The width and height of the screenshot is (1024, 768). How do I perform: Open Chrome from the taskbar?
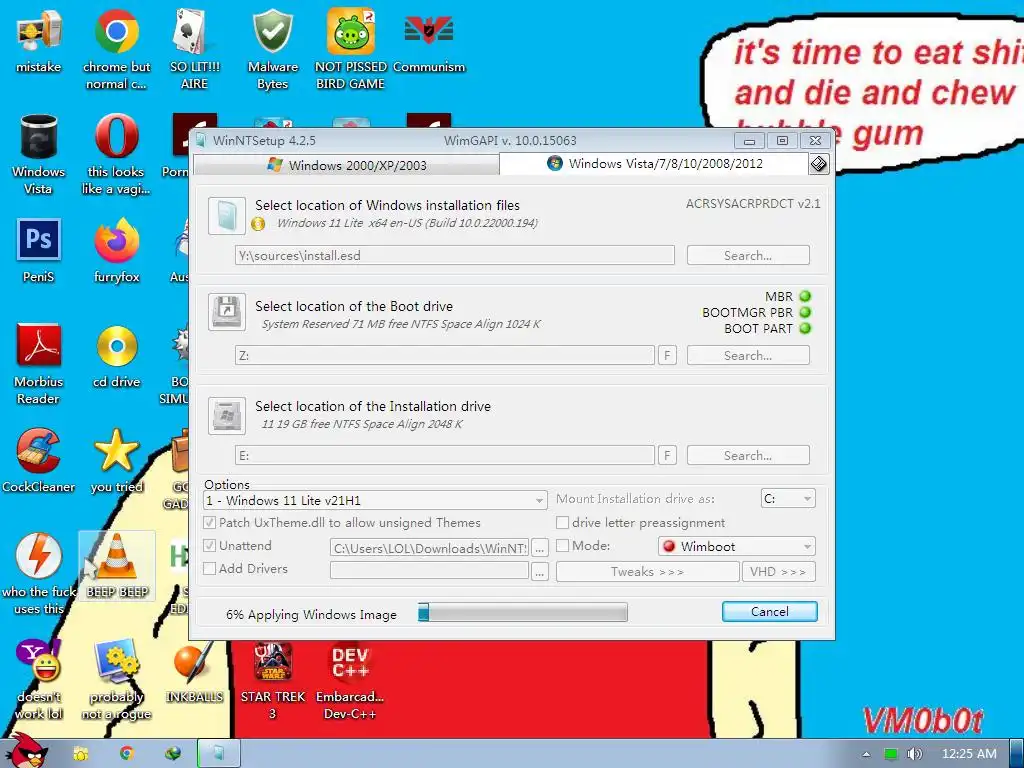click(x=127, y=754)
